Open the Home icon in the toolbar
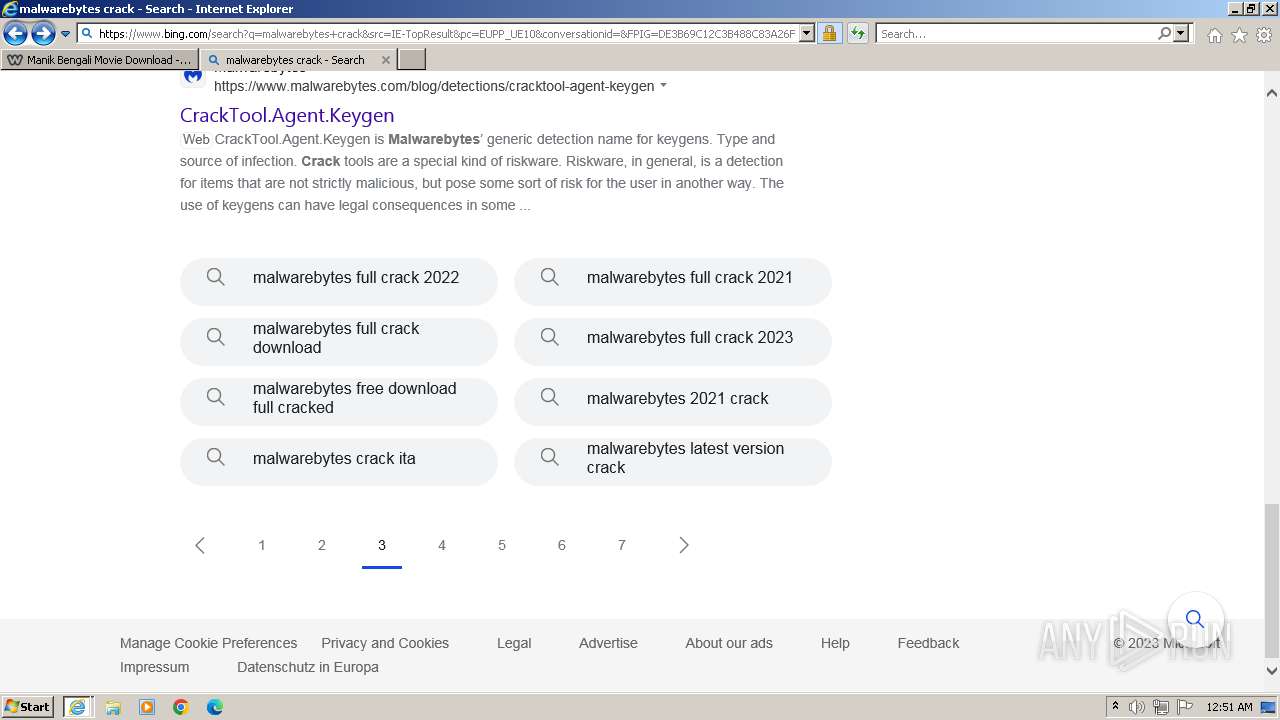This screenshot has height=720, width=1280. coord(1214,35)
